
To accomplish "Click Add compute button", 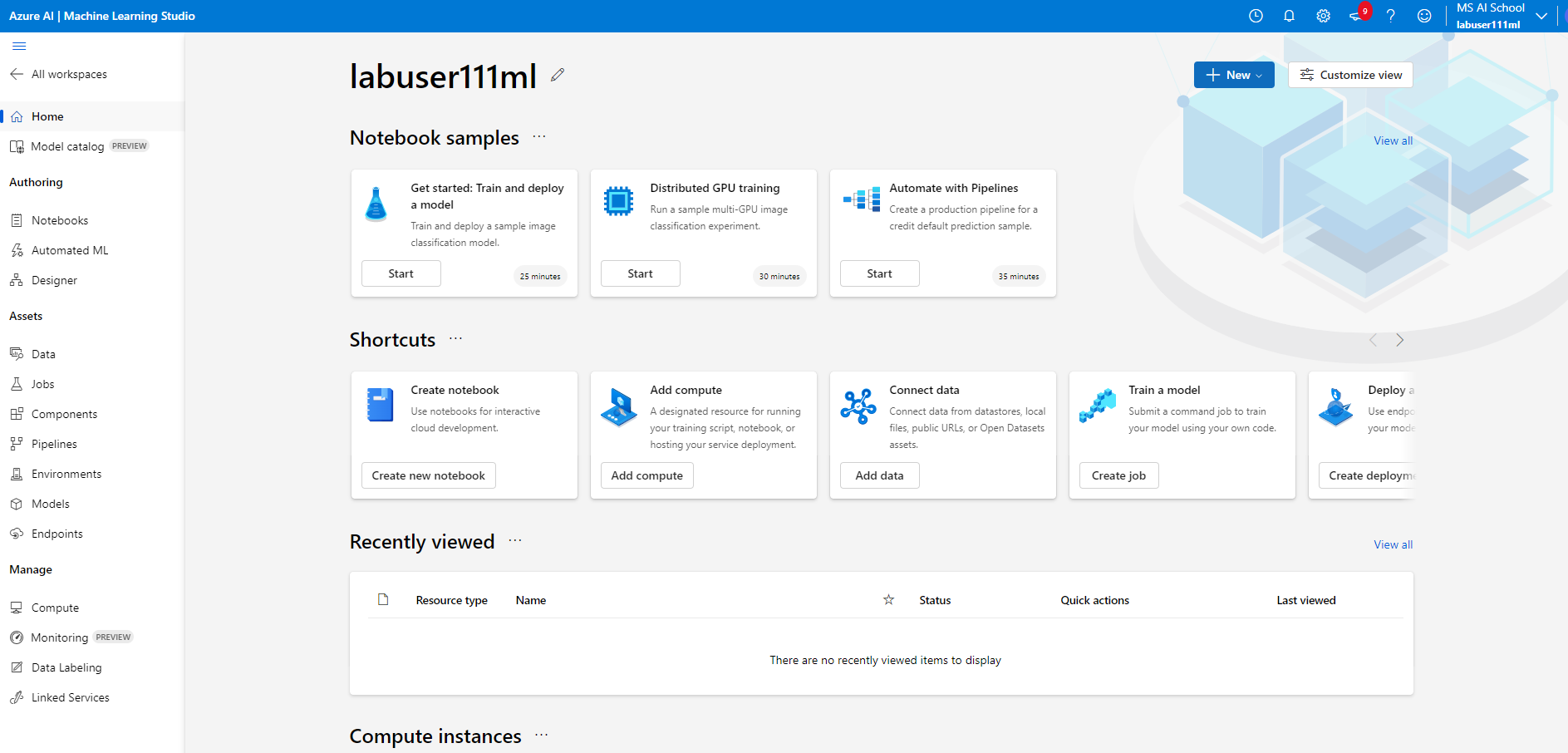I will pos(647,475).
